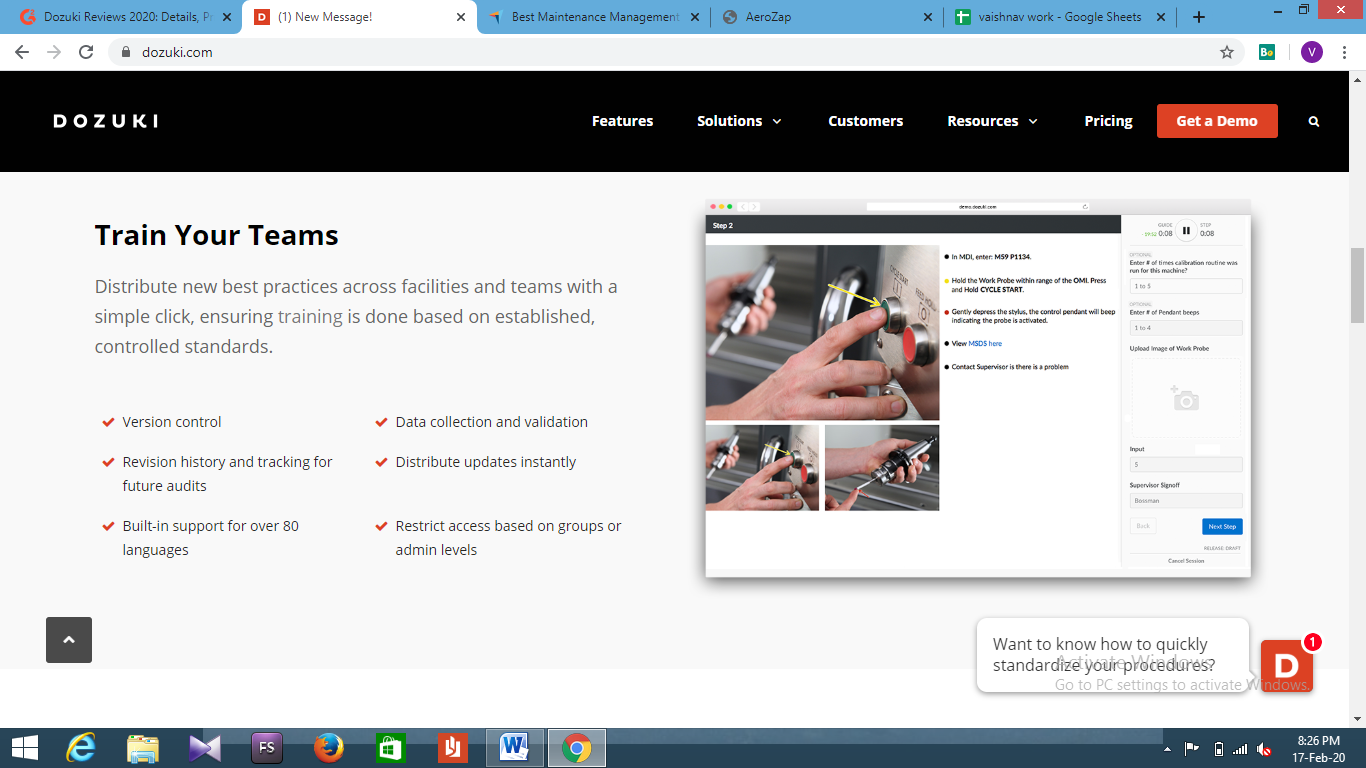The height and width of the screenshot is (768, 1366).
Task: Click the Windows Start button
Action: [24, 748]
